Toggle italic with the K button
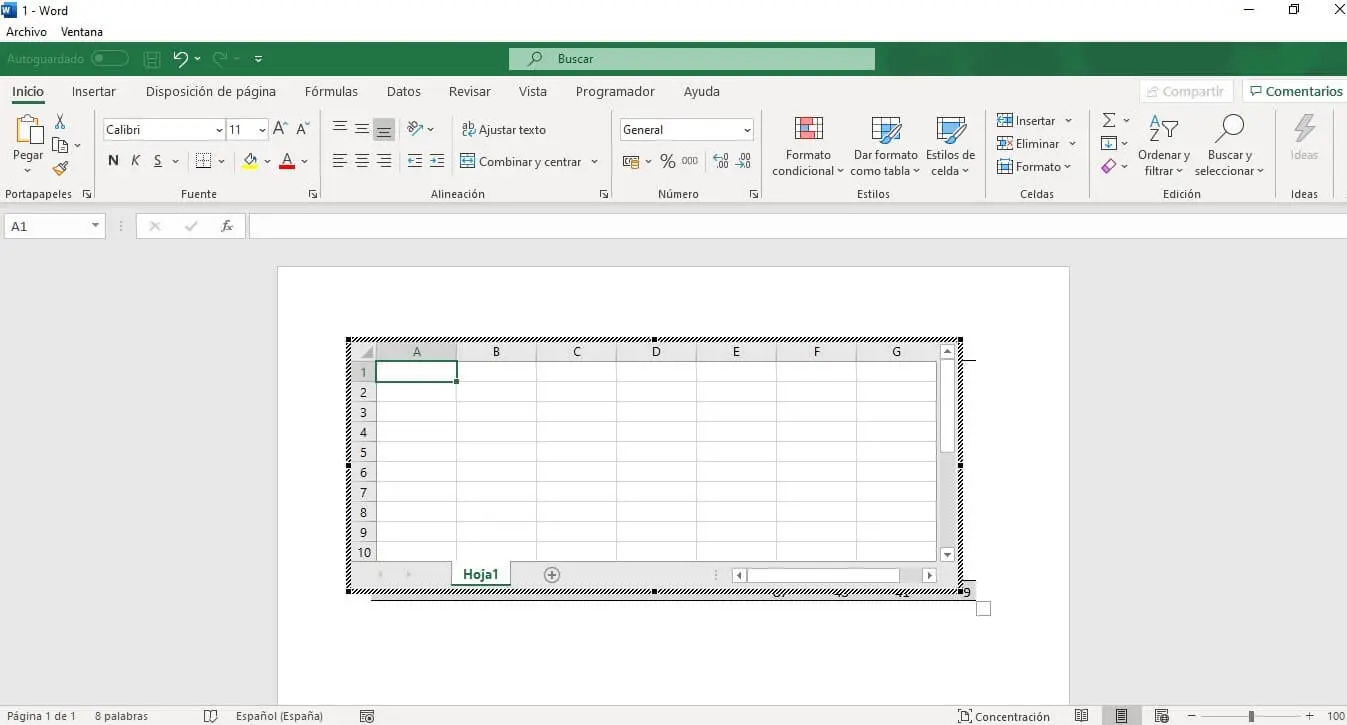 coord(135,161)
